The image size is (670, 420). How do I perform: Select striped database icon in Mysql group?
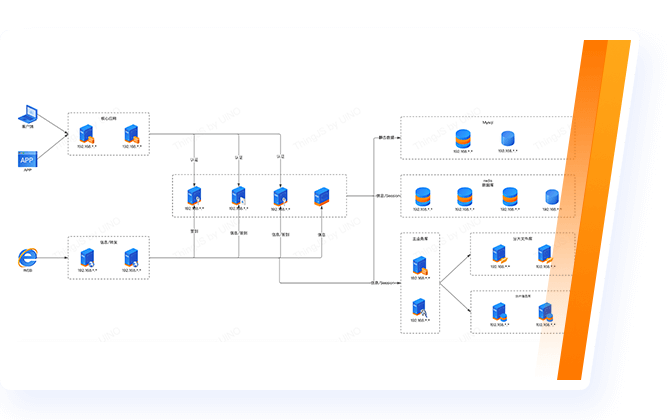463,139
